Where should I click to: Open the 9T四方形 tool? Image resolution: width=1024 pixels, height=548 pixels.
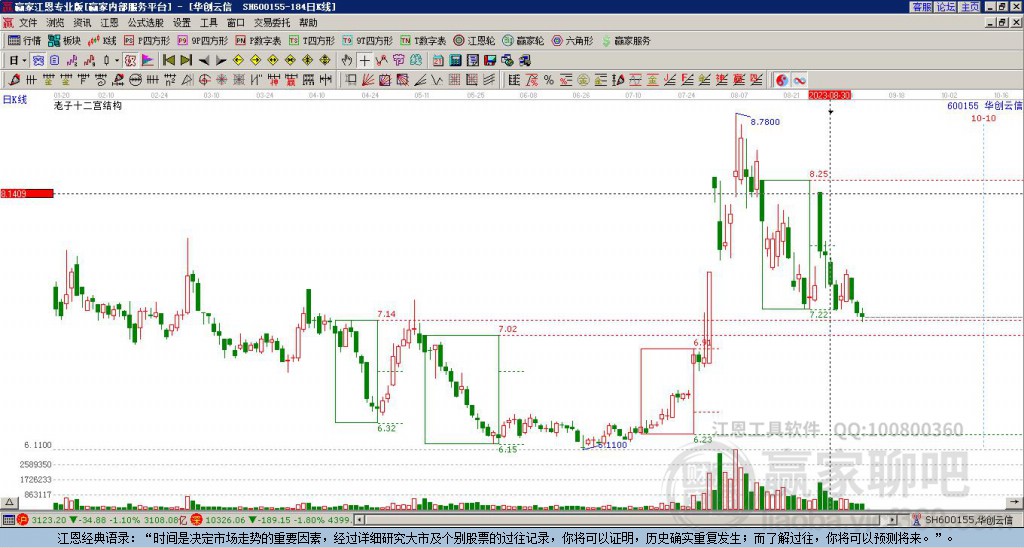pos(367,40)
